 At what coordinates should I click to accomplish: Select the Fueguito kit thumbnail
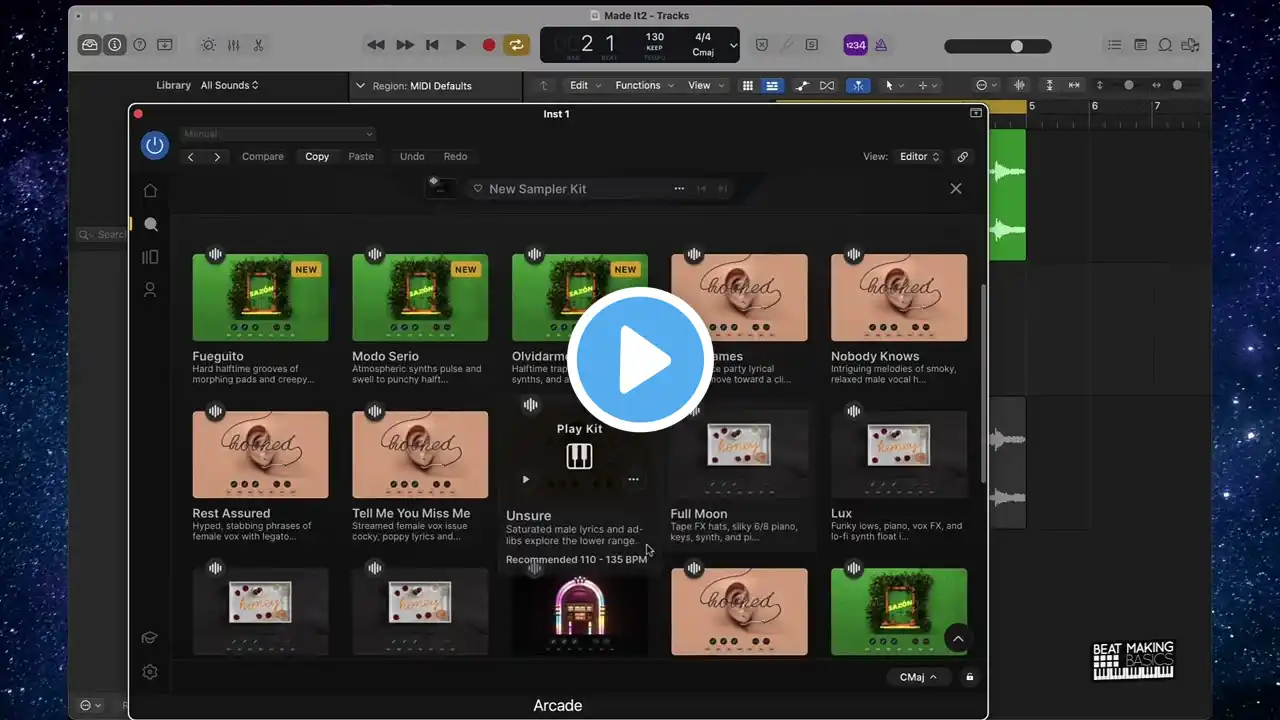[260, 298]
